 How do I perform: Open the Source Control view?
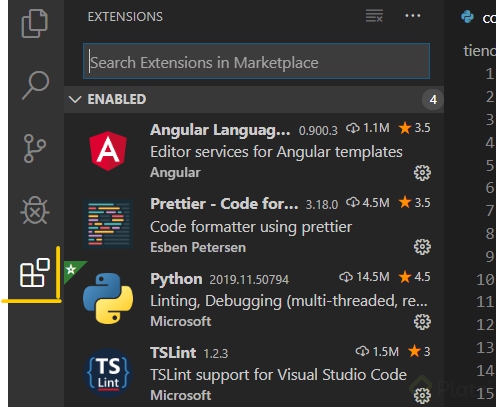(x=35, y=148)
